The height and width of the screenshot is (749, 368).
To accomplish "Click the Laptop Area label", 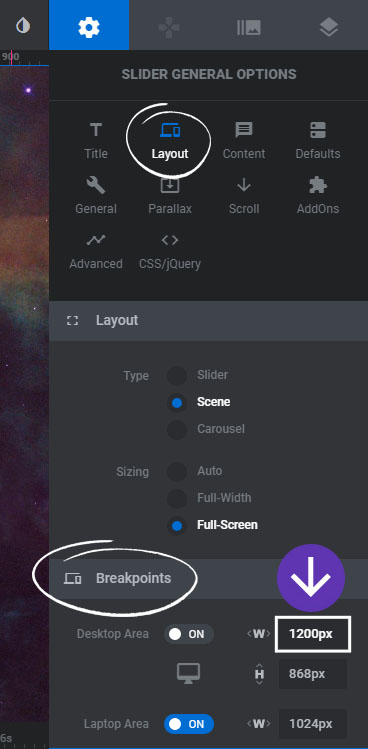I will (116, 724).
